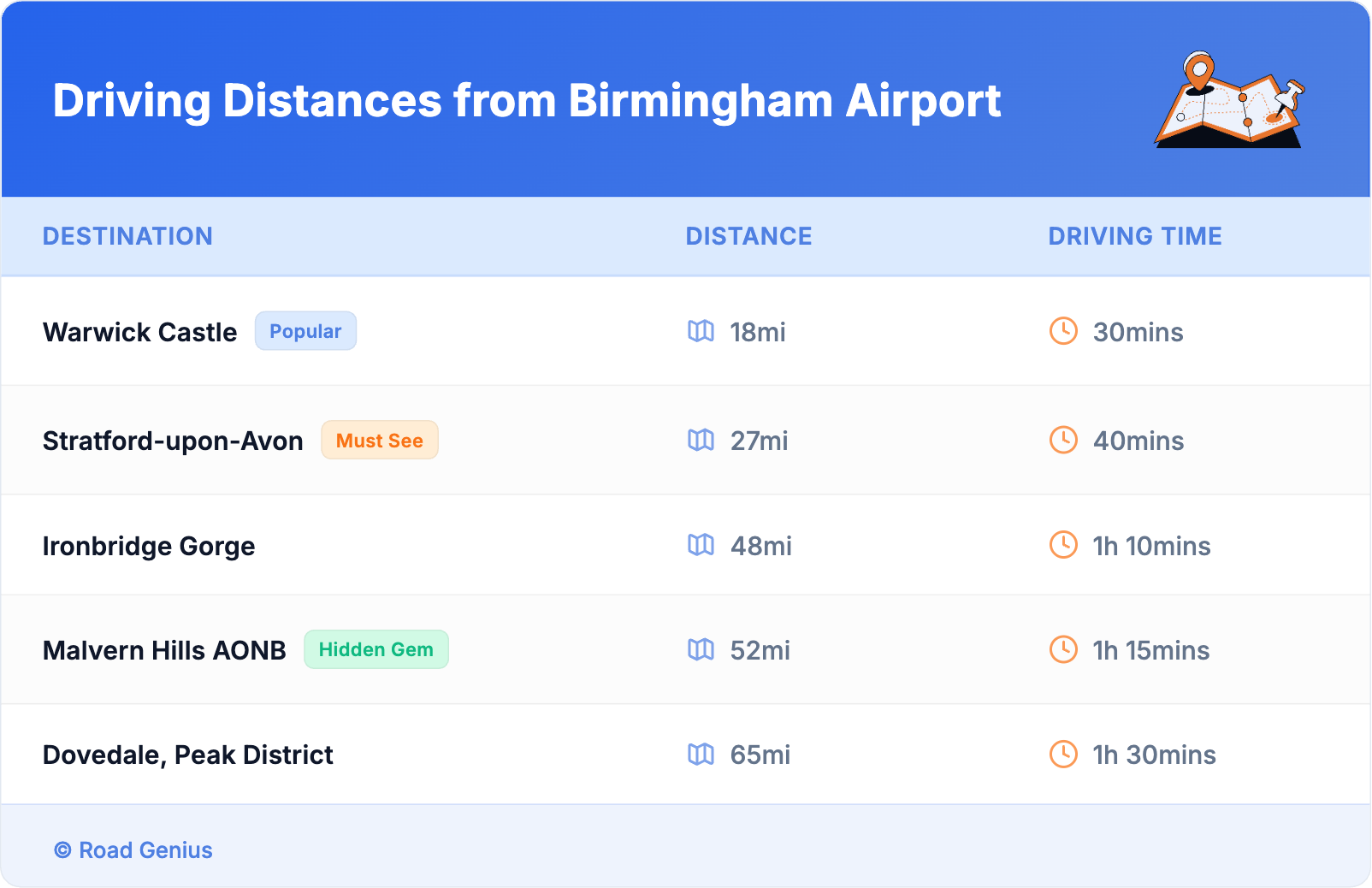Click the Destination column header

127,236
